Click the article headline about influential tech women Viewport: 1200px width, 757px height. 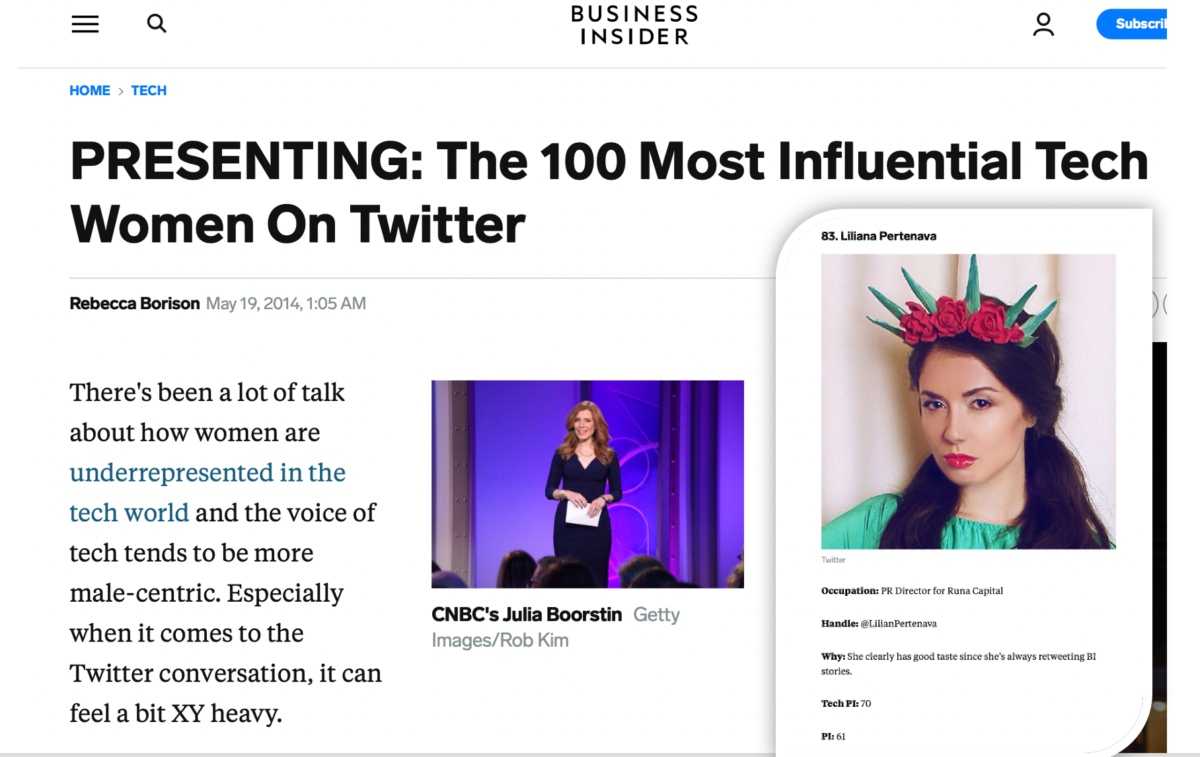tap(608, 192)
